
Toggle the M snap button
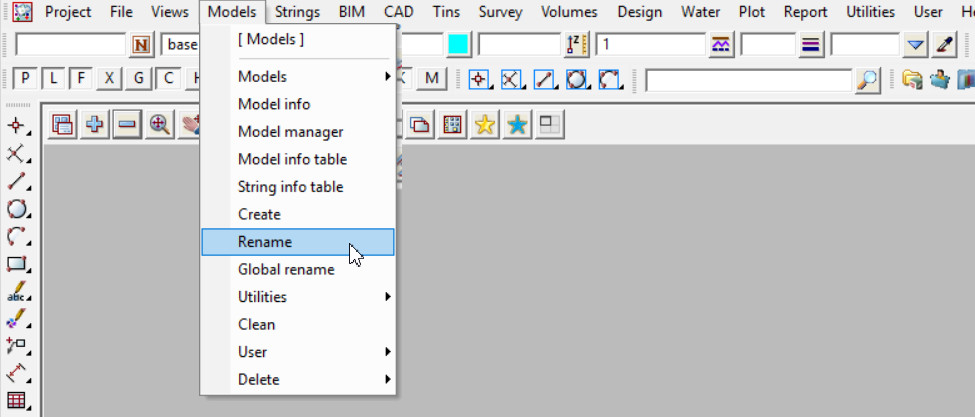pos(432,79)
